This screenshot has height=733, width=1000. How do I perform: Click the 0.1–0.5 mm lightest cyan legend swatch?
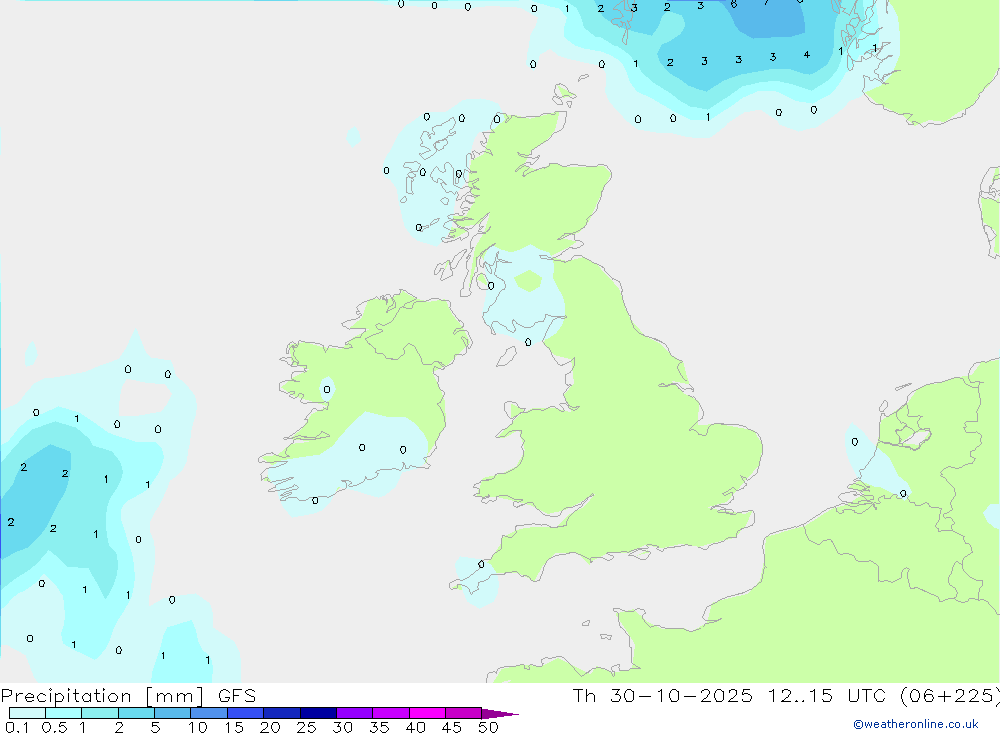(x=27, y=713)
